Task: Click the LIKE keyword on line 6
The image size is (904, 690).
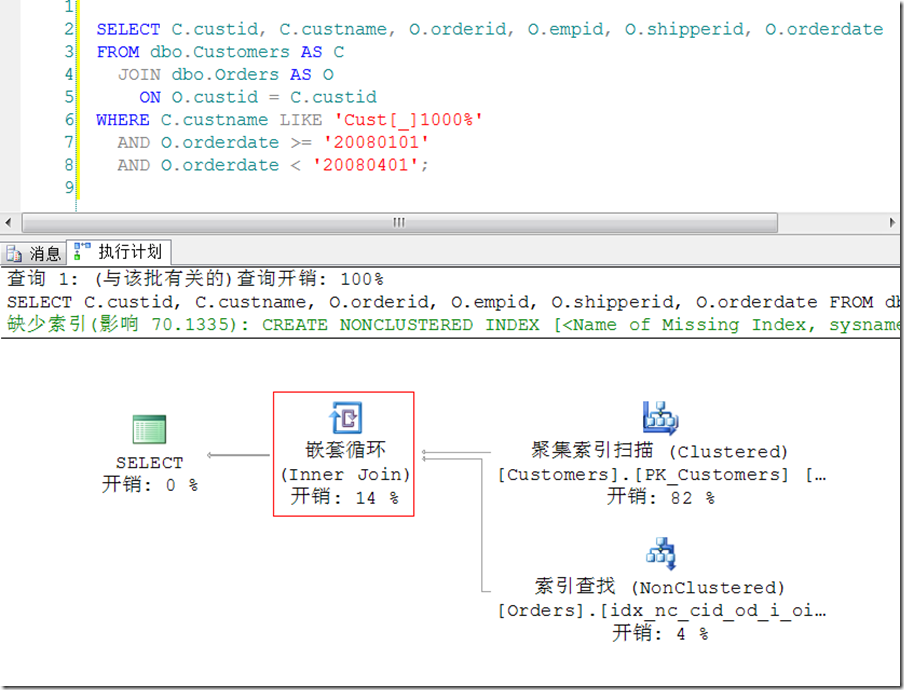Action: click(x=301, y=120)
